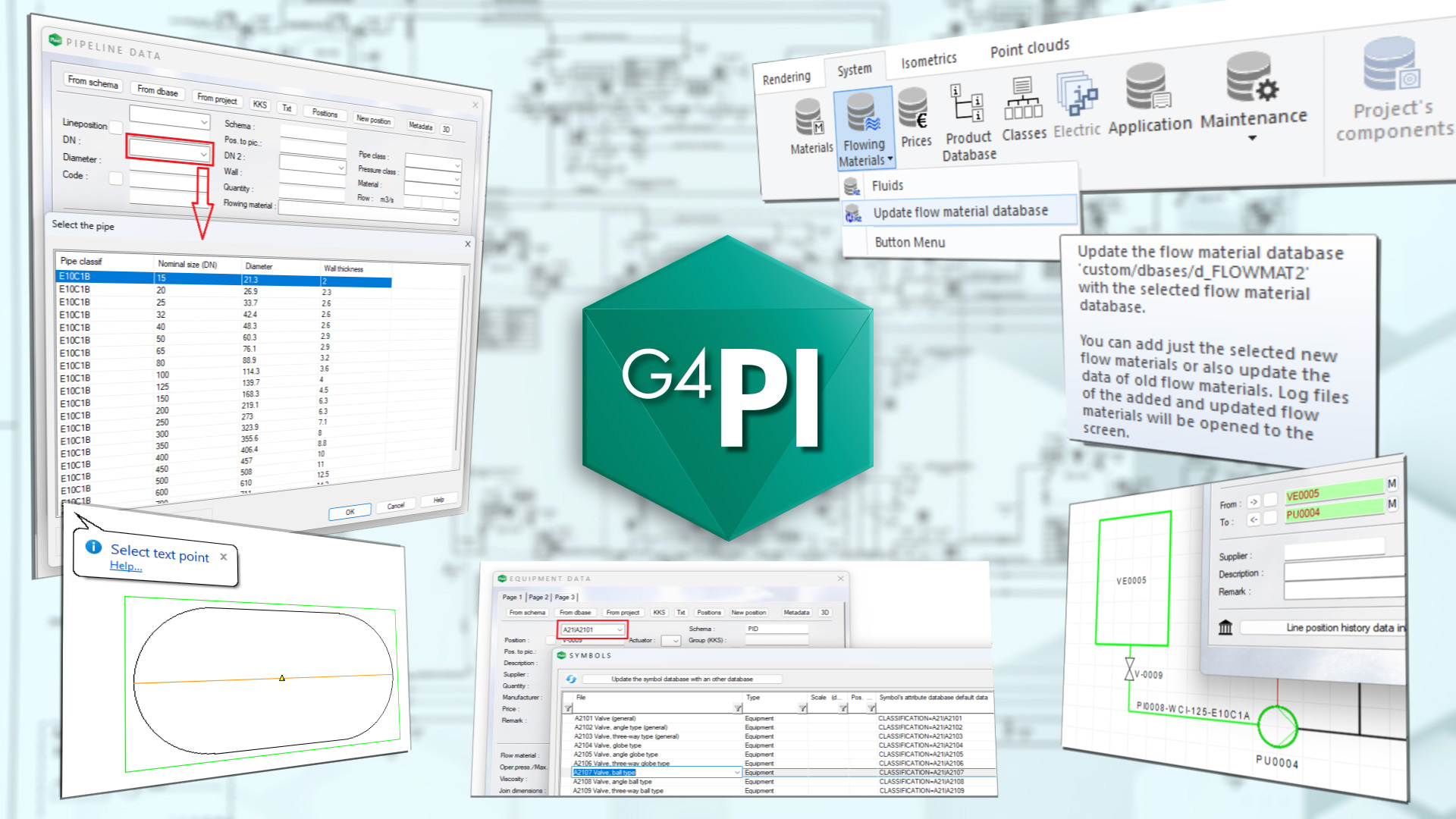Image resolution: width=1456 pixels, height=819 pixels.
Task: Open the A21|A2101 classification dropdown
Action: pos(620,629)
